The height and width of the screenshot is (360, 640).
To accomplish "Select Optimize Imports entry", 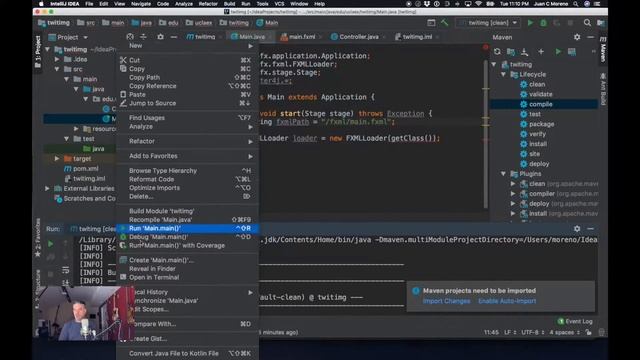I will (x=188, y=188).
